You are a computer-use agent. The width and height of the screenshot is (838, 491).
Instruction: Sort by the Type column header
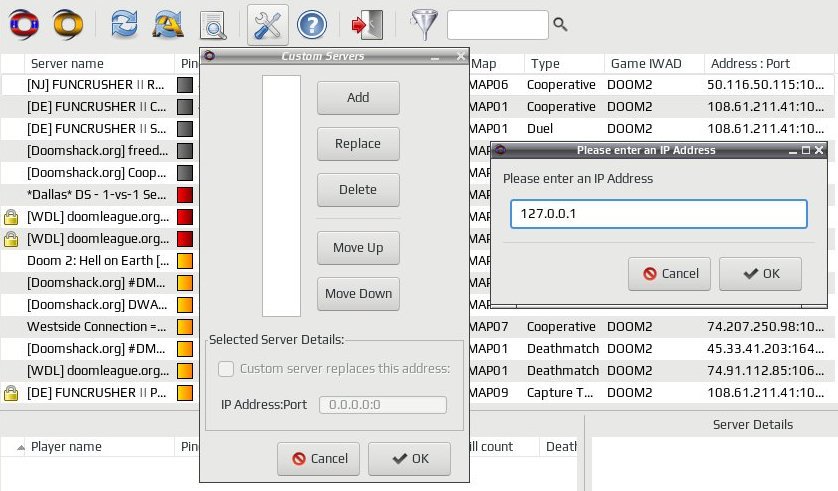(564, 64)
